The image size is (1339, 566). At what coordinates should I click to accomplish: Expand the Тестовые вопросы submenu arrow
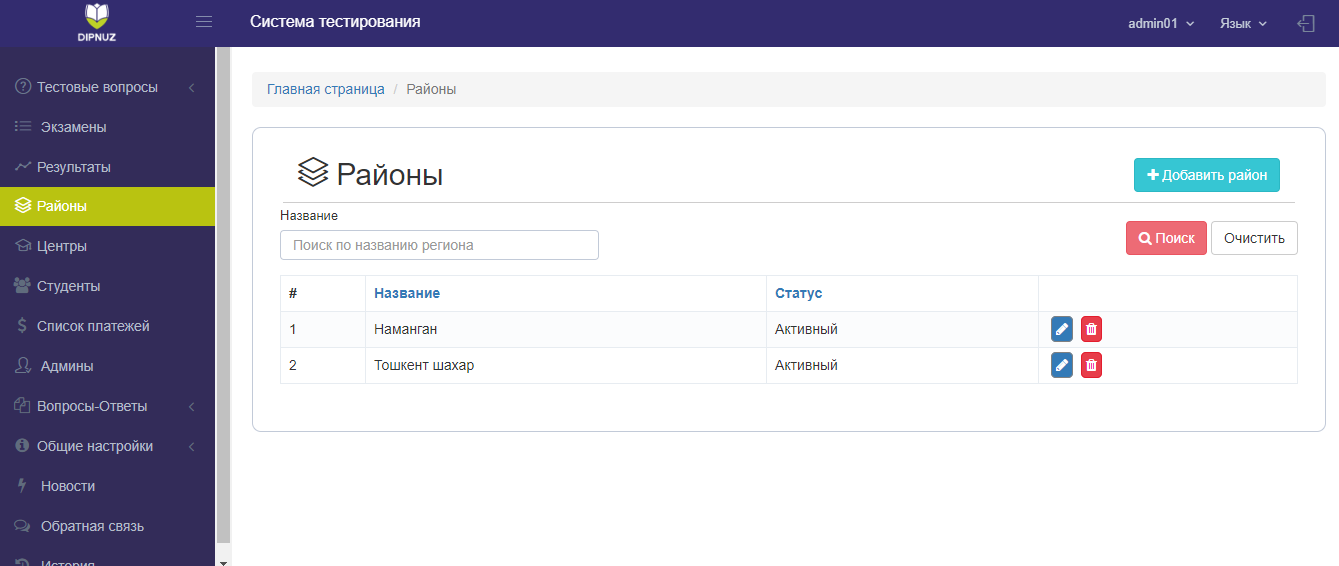pyautogui.click(x=191, y=88)
